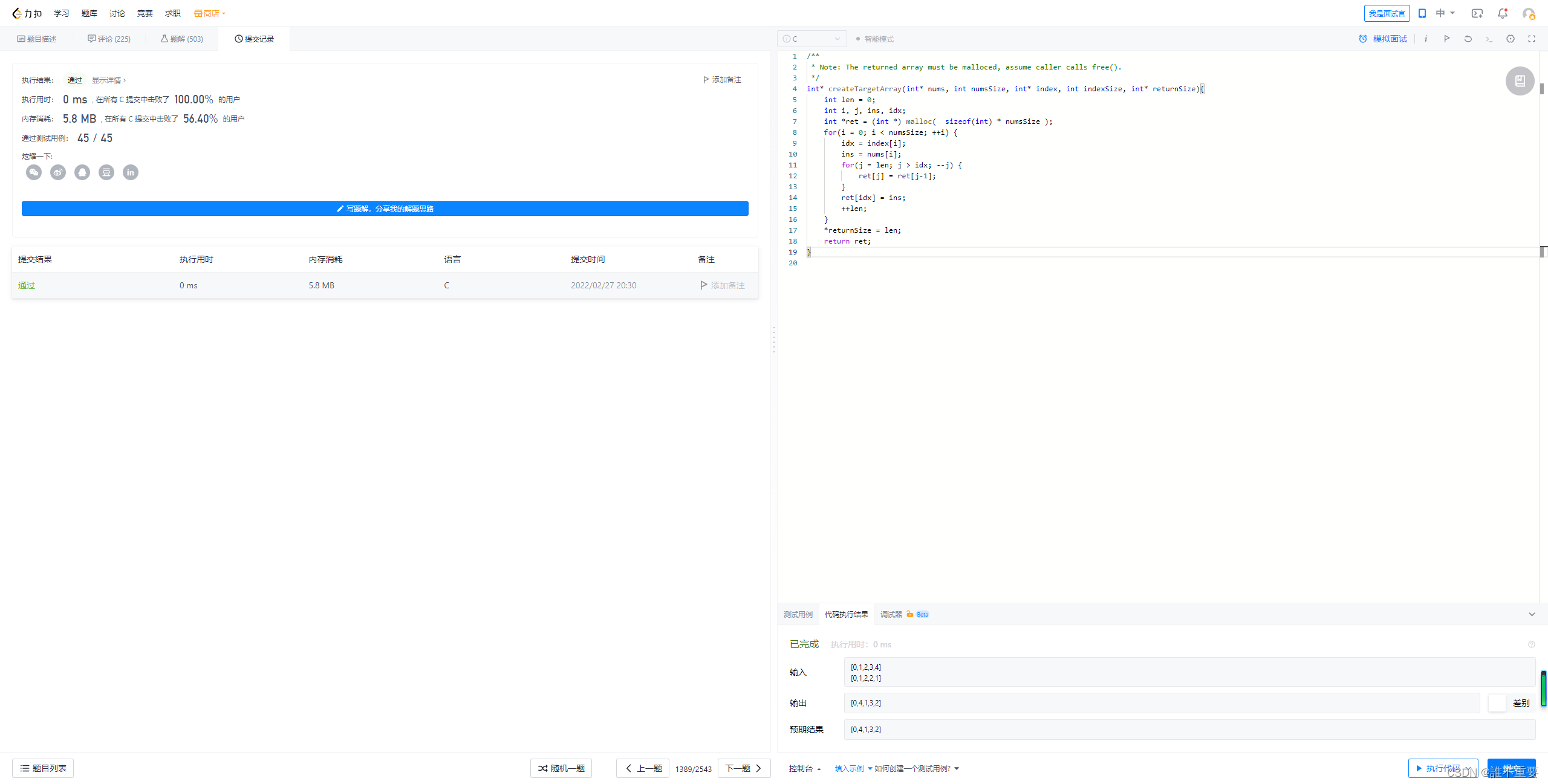Viewport: 1548px width, 784px height.
Task: Open the editor settings gear icon
Action: tap(1510, 39)
